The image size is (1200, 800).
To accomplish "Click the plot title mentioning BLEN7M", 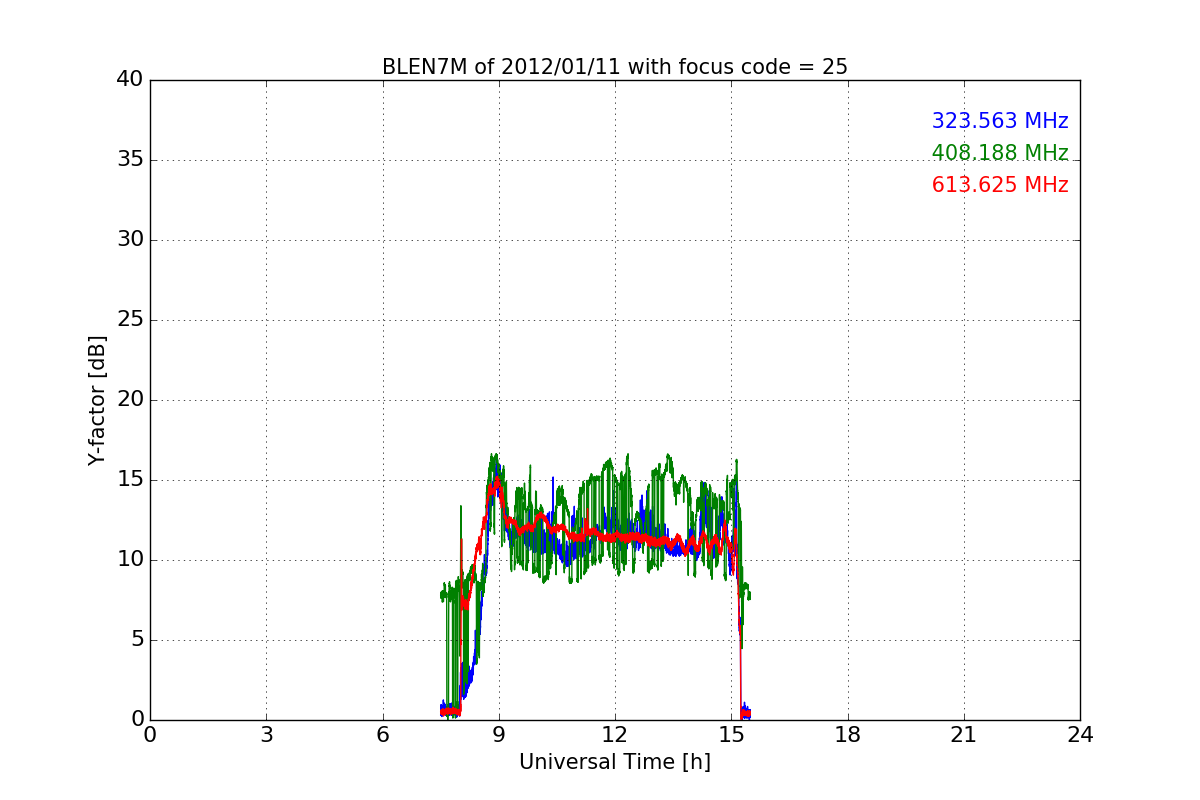I will [615, 67].
